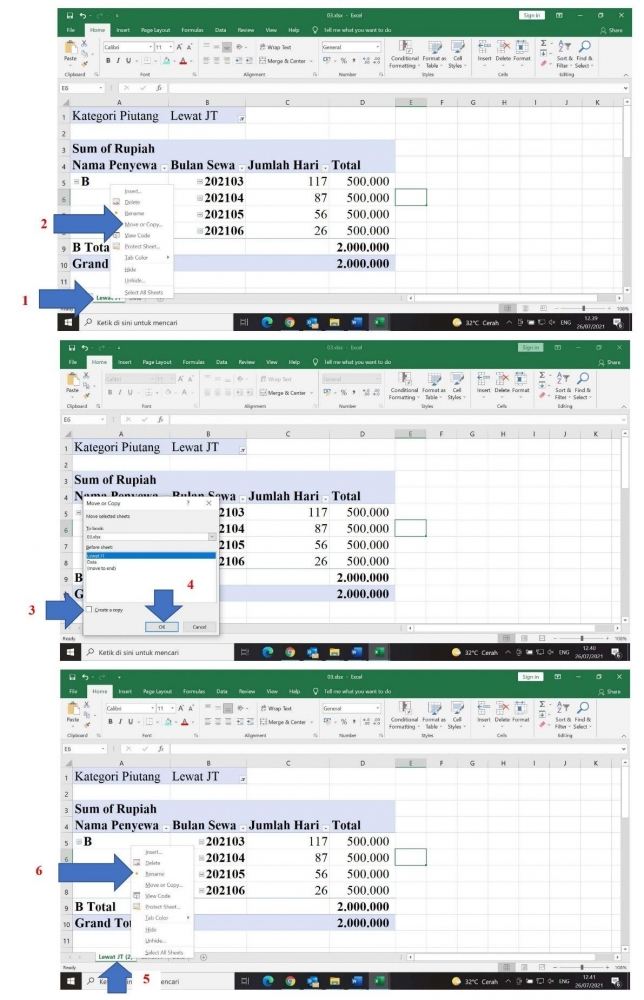
Task: Toggle Bold in first screenshot's ribbon
Action: [107, 60]
